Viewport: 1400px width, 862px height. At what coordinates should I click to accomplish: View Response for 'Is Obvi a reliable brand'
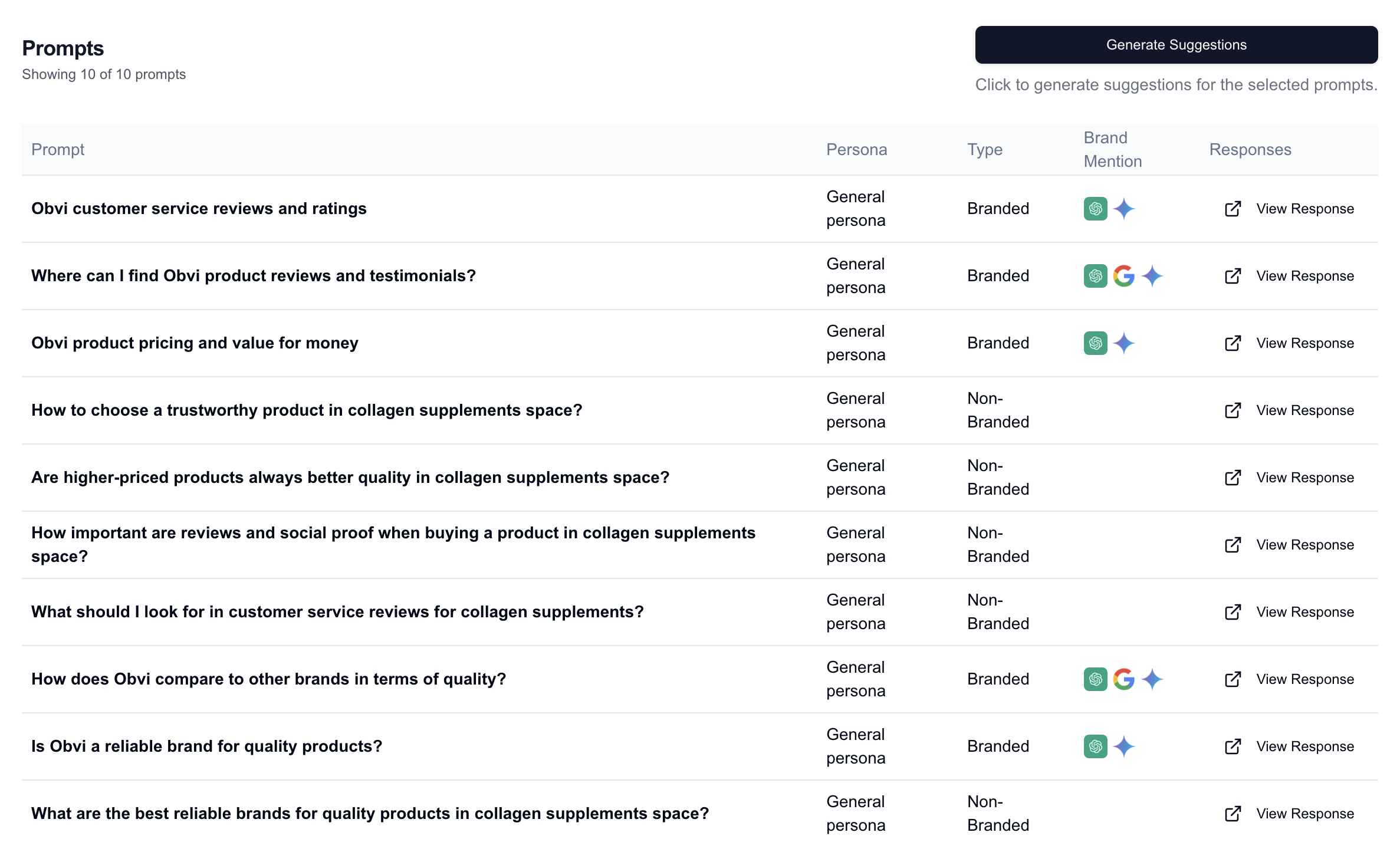coord(1305,746)
